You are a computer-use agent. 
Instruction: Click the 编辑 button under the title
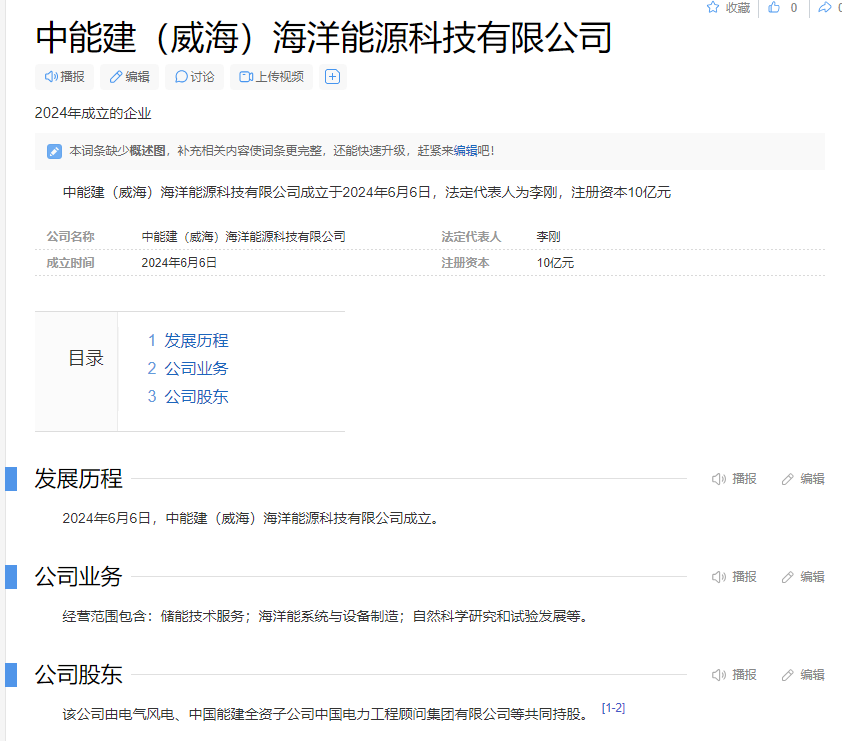tap(129, 77)
